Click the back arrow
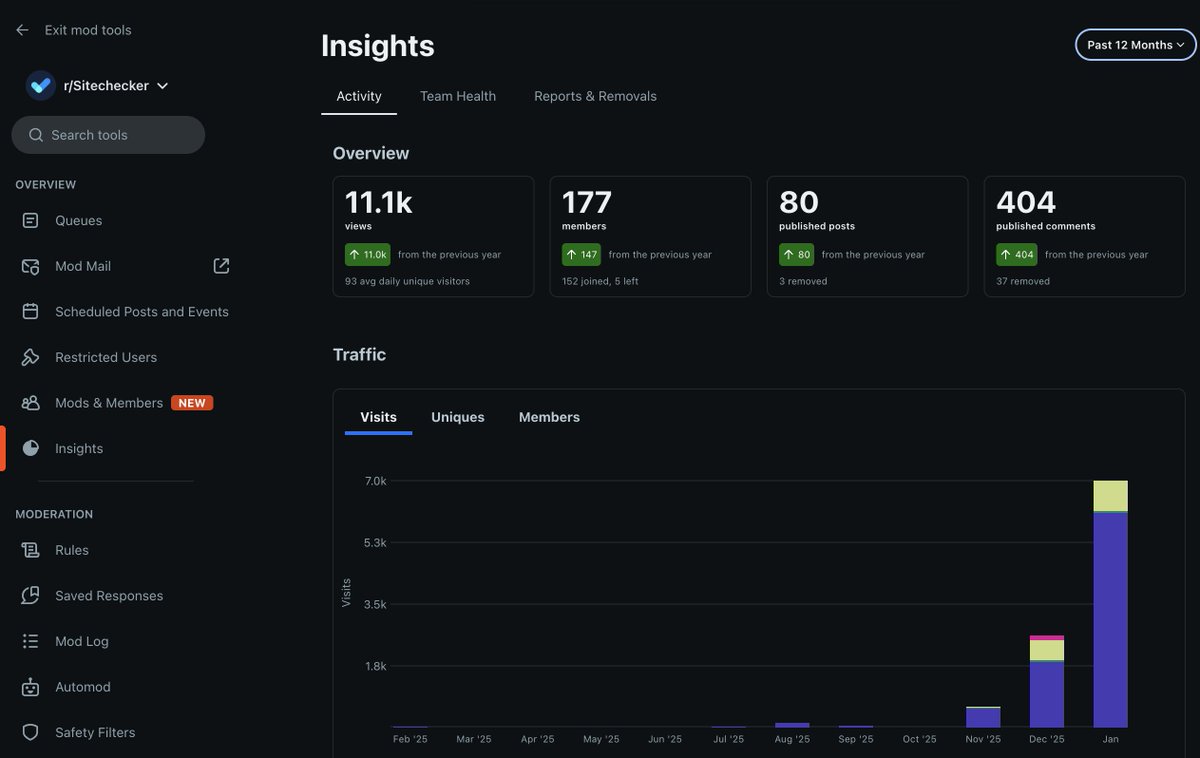This screenshot has height=758, width=1200. click(20, 29)
